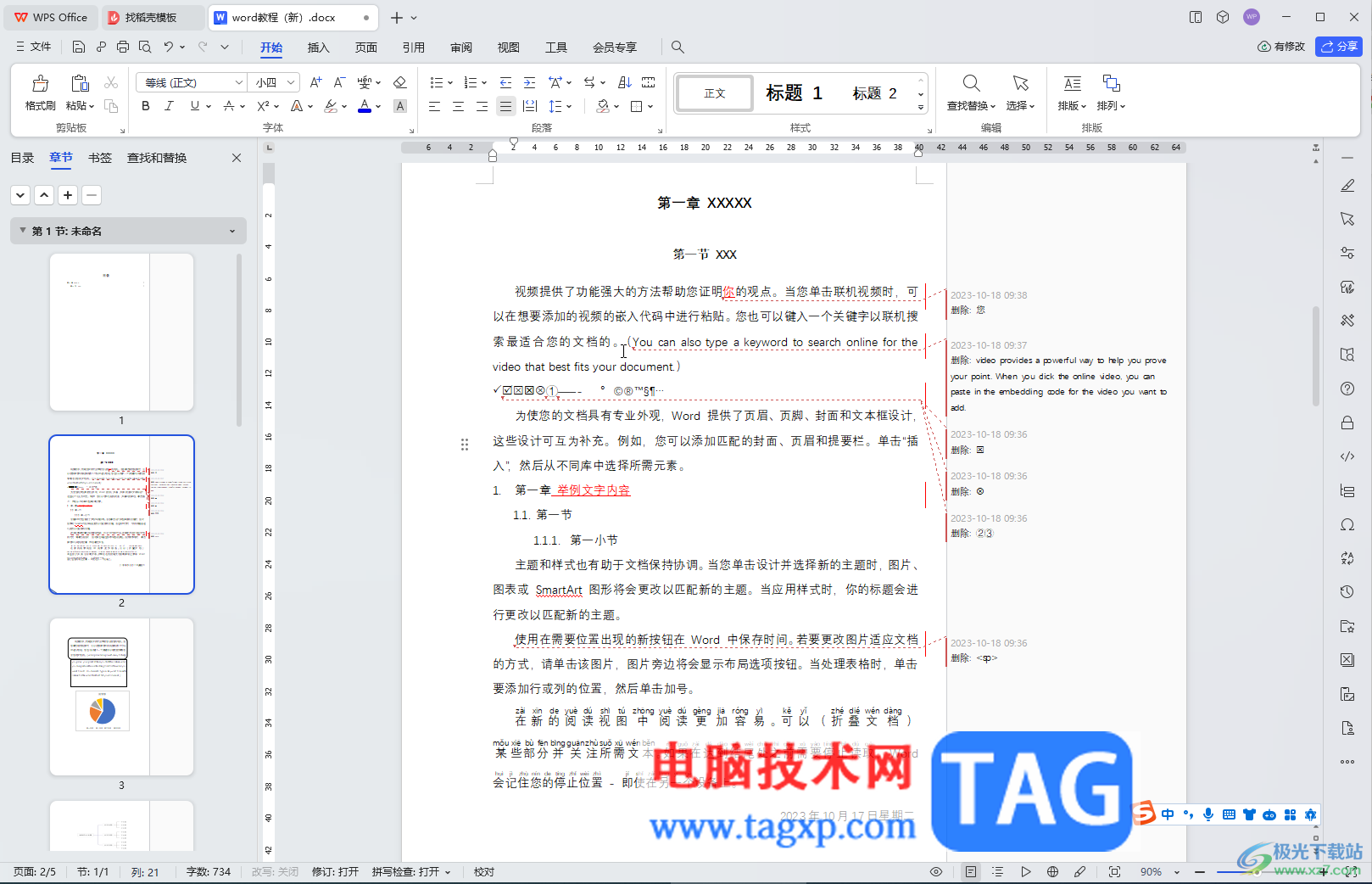1372x884 pixels.
Task: Click the Increase Font Size icon
Action: tap(315, 82)
